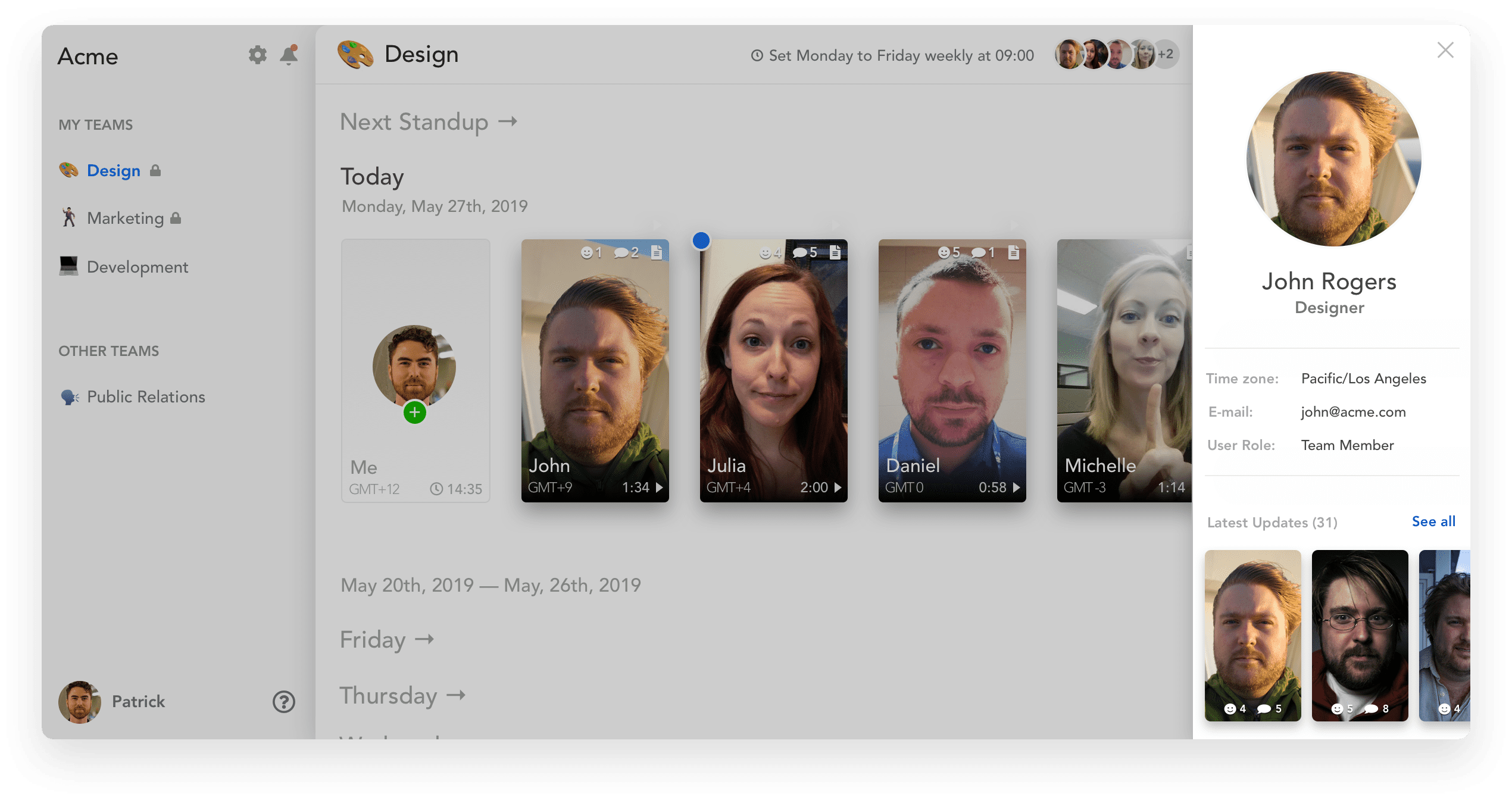The height and width of the screenshot is (800, 1512).
Task: Click the help question mark icon
Action: click(284, 702)
